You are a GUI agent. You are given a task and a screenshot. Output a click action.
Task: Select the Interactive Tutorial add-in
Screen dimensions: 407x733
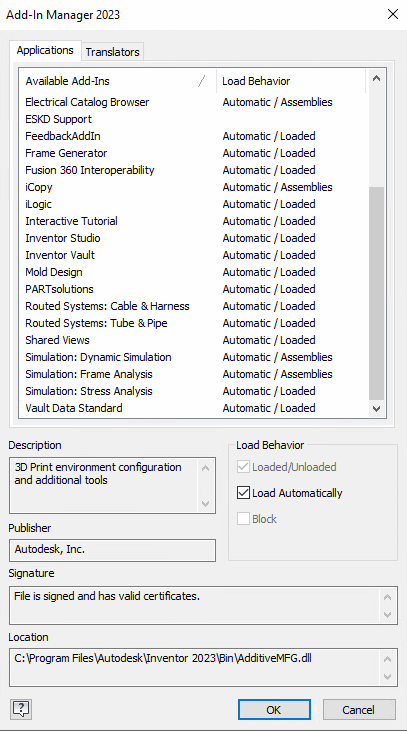tap(194, 221)
